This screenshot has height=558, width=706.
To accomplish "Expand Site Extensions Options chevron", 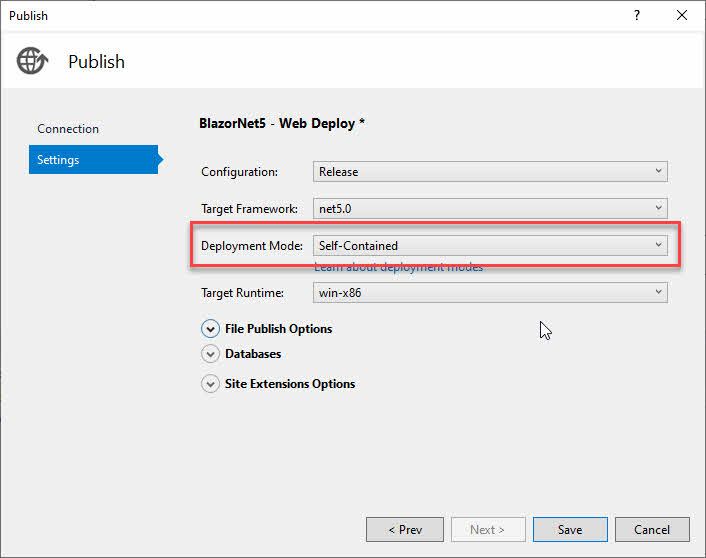I will pyautogui.click(x=210, y=383).
